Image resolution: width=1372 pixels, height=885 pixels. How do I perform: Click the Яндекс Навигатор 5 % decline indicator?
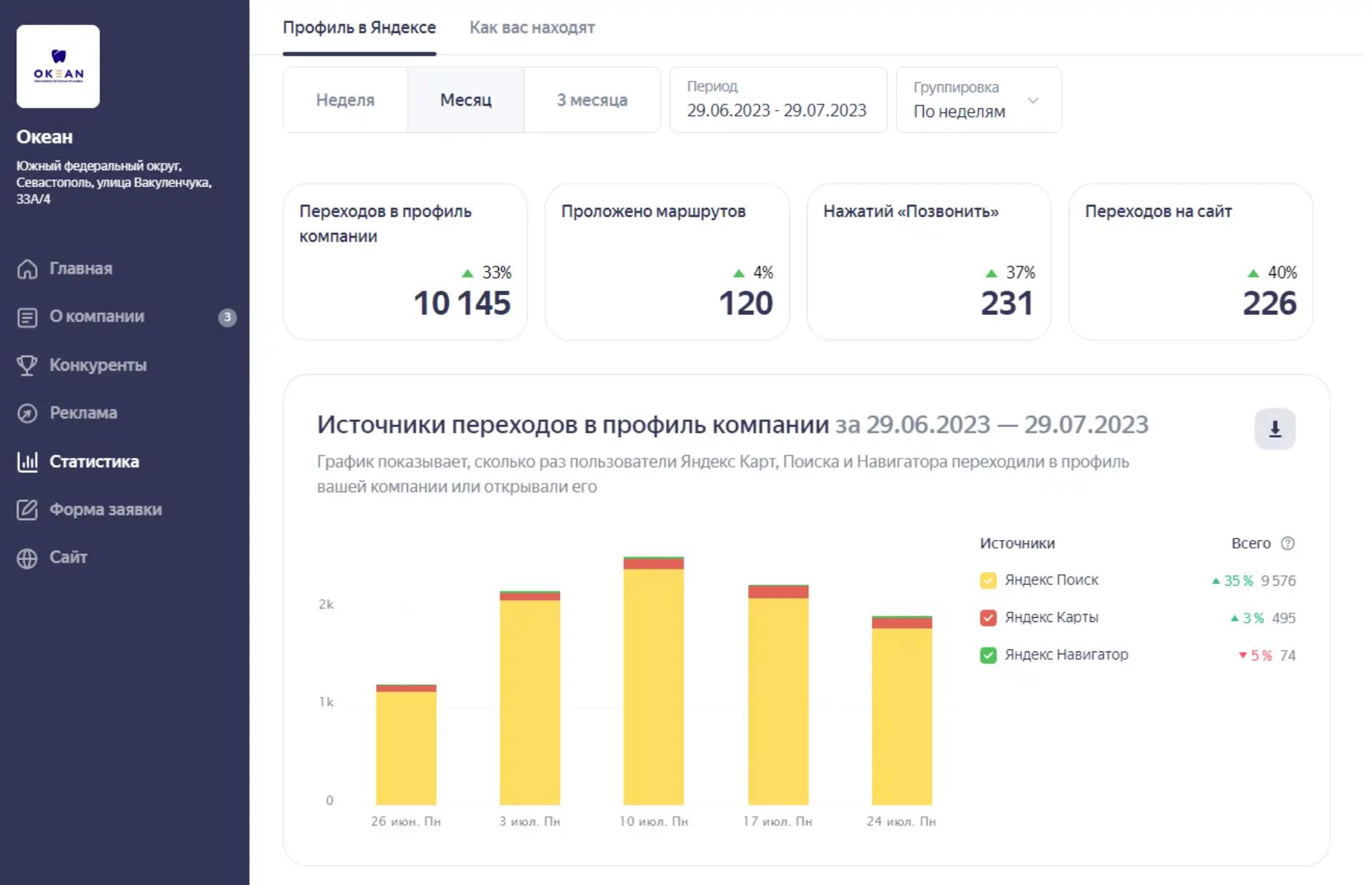(1256, 655)
